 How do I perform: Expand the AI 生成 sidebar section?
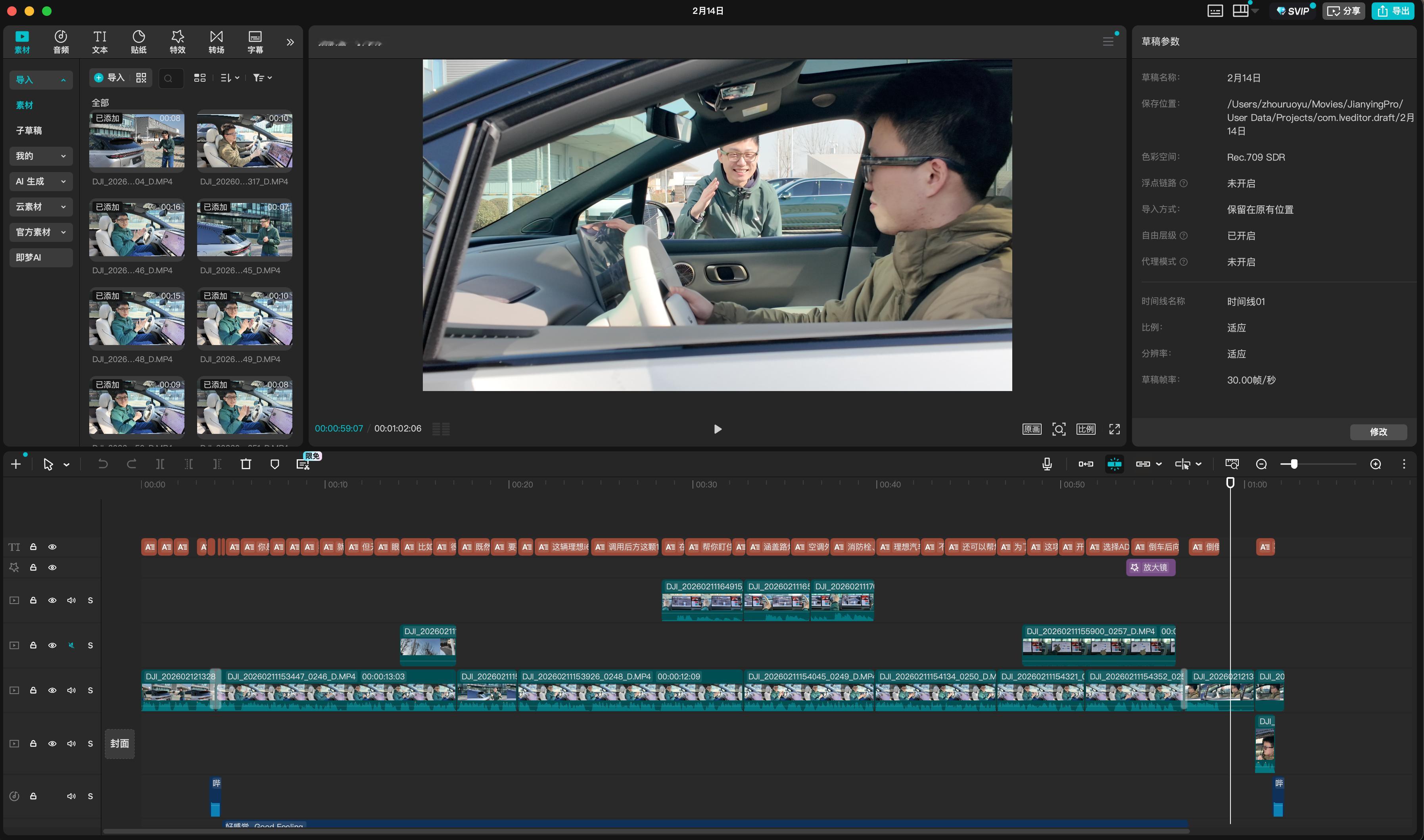point(41,181)
